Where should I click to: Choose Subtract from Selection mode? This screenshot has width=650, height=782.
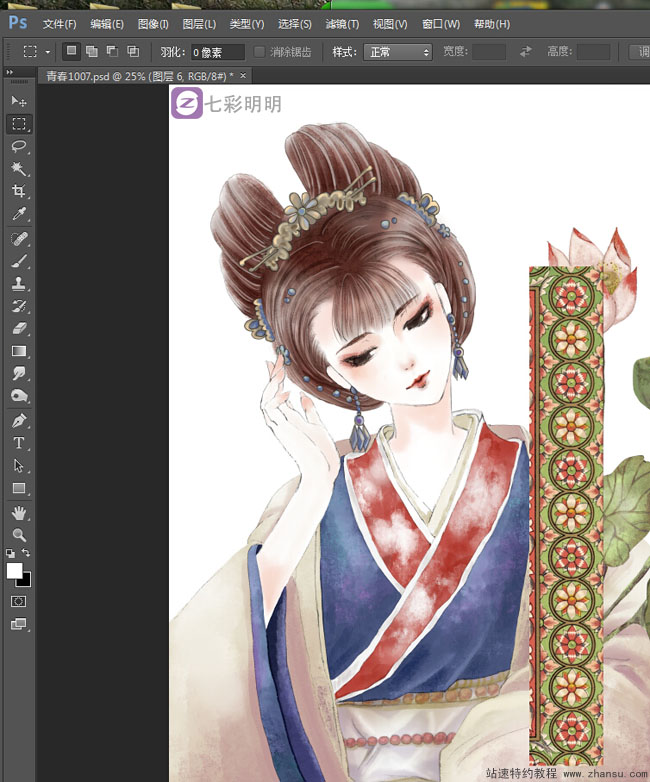click(x=112, y=51)
